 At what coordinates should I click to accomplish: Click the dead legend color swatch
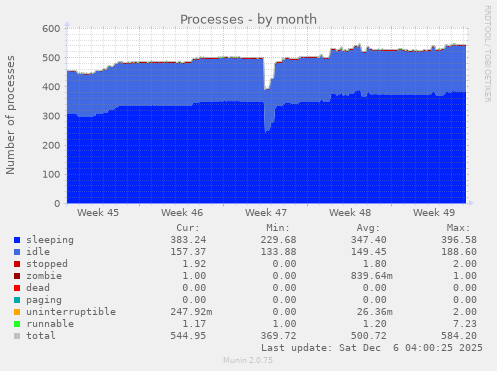(17, 288)
